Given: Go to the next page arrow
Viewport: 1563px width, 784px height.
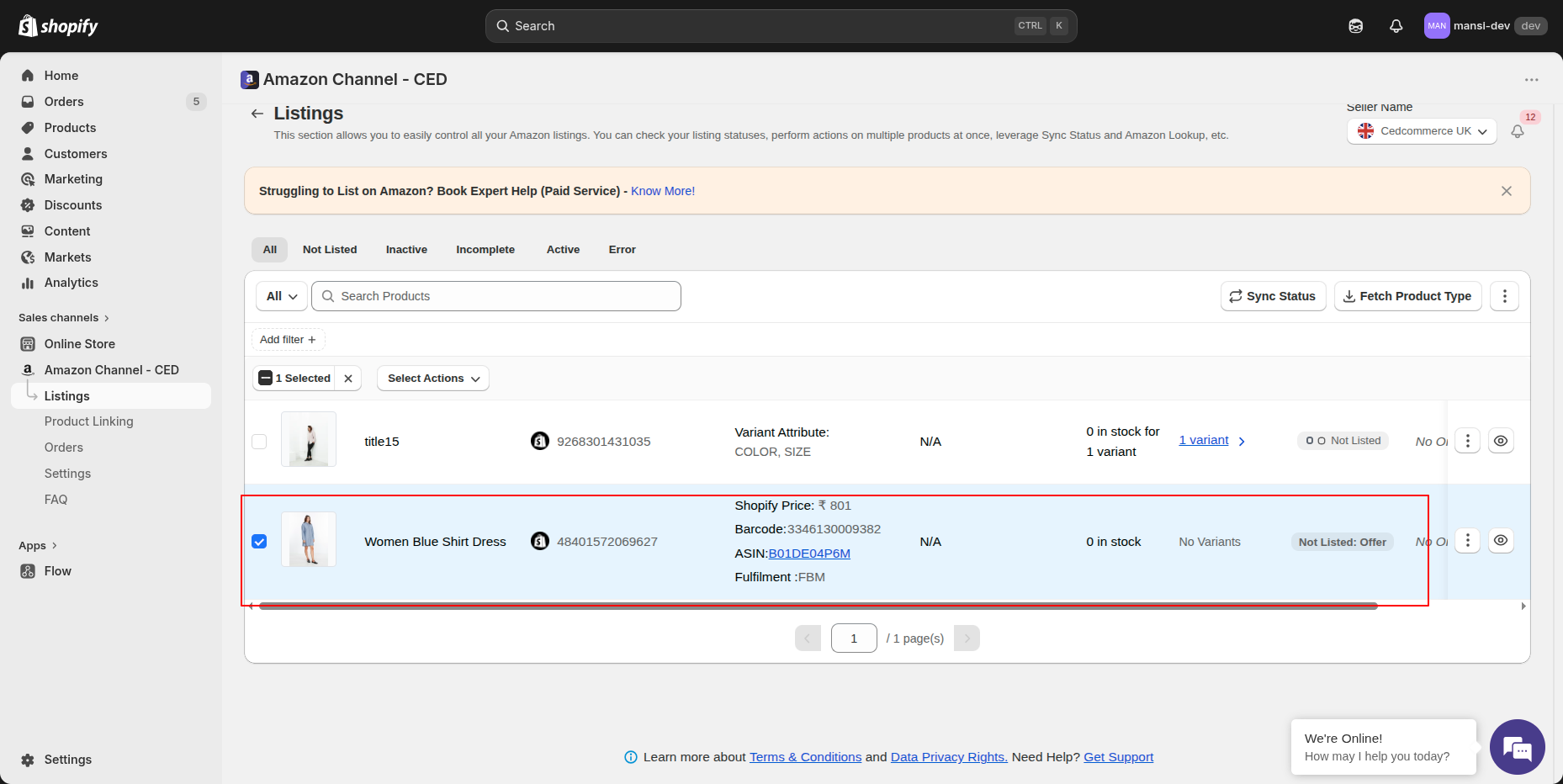Looking at the screenshot, I should [967, 638].
